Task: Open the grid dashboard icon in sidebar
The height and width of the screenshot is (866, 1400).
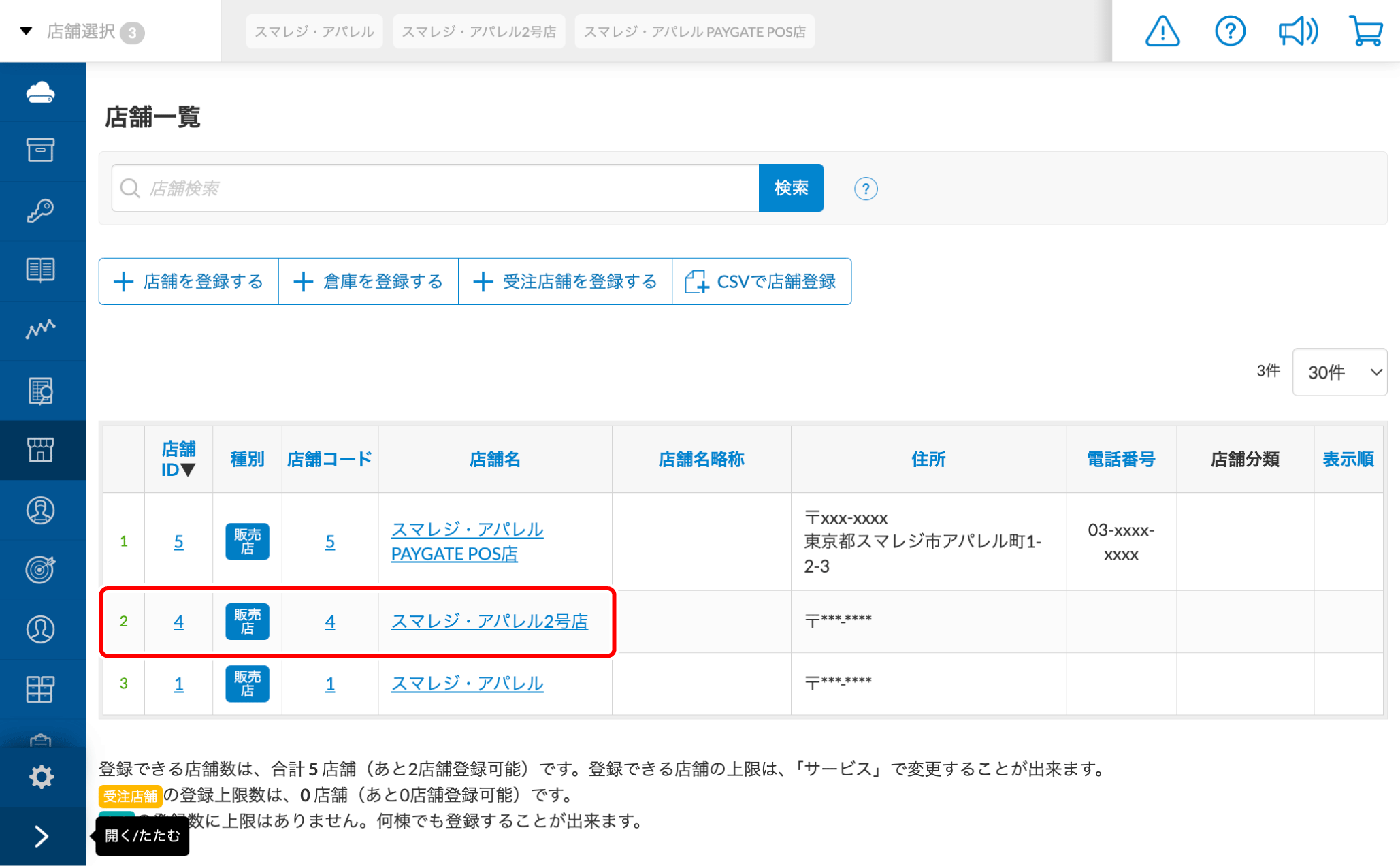Action: (x=41, y=689)
